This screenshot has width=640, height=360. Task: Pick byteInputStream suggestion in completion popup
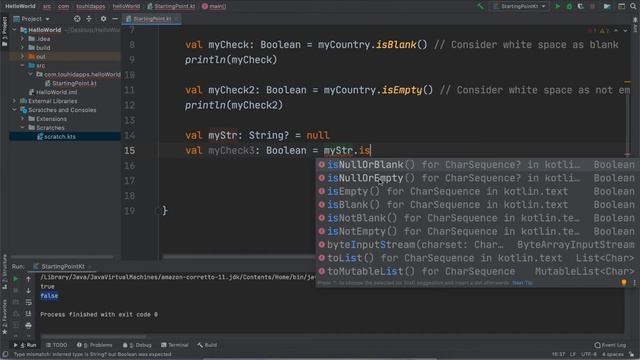tap(477, 245)
